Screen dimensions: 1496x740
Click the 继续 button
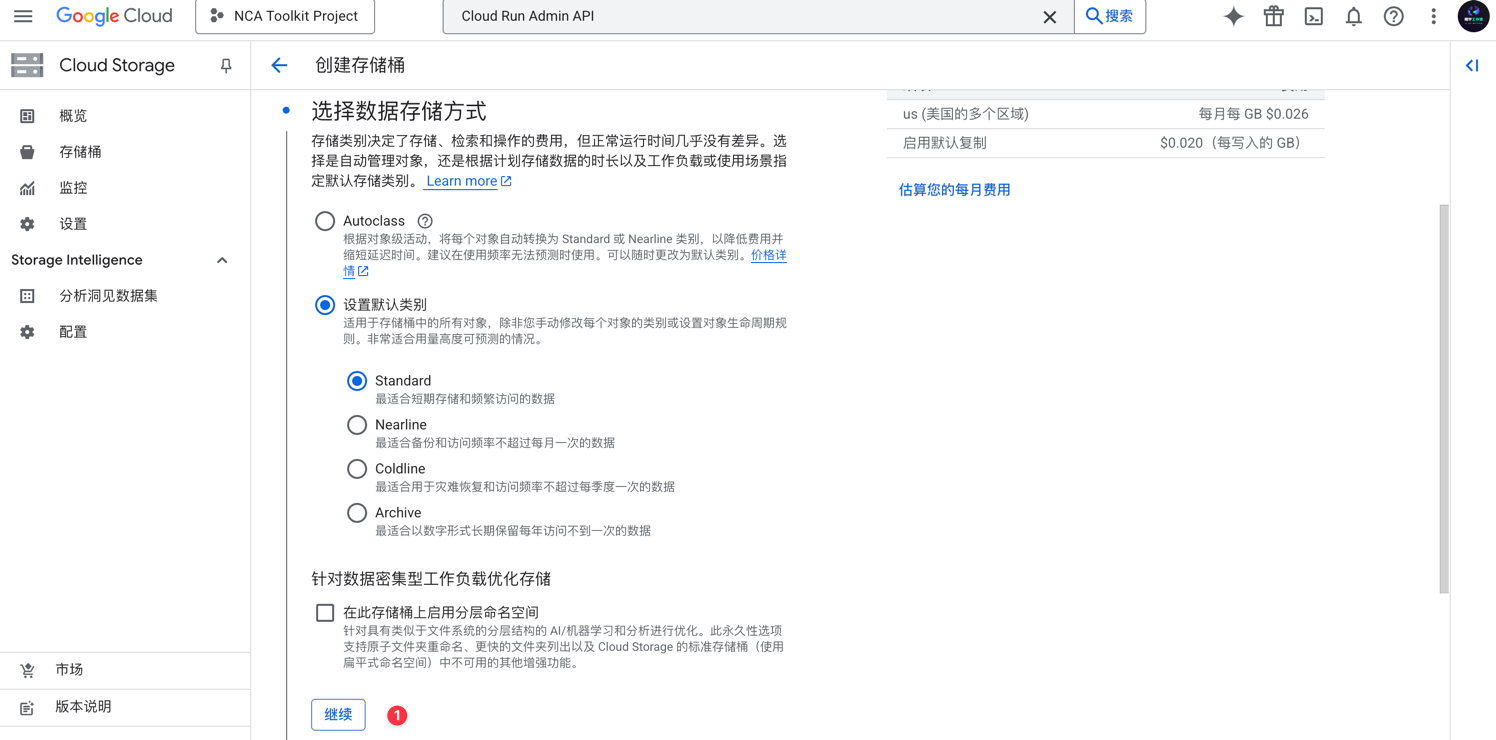coord(337,714)
